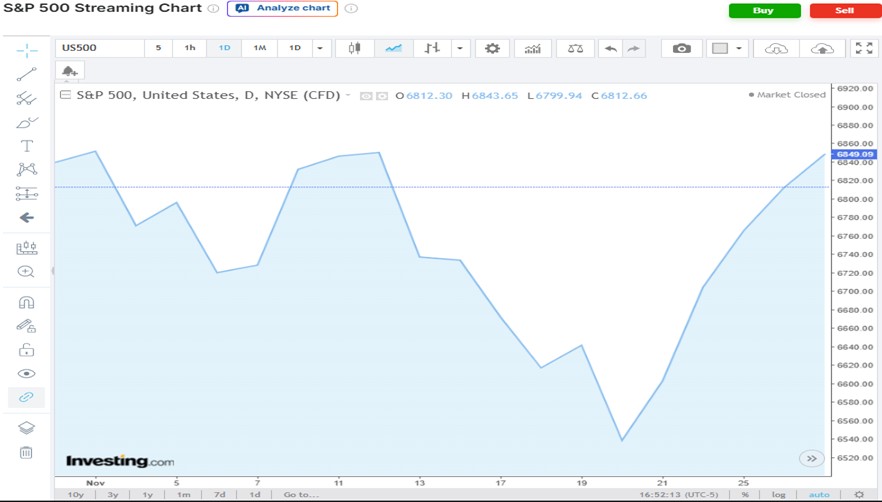Select the 3y date range
The width and height of the screenshot is (882, 502).
[x=112, y=495]
